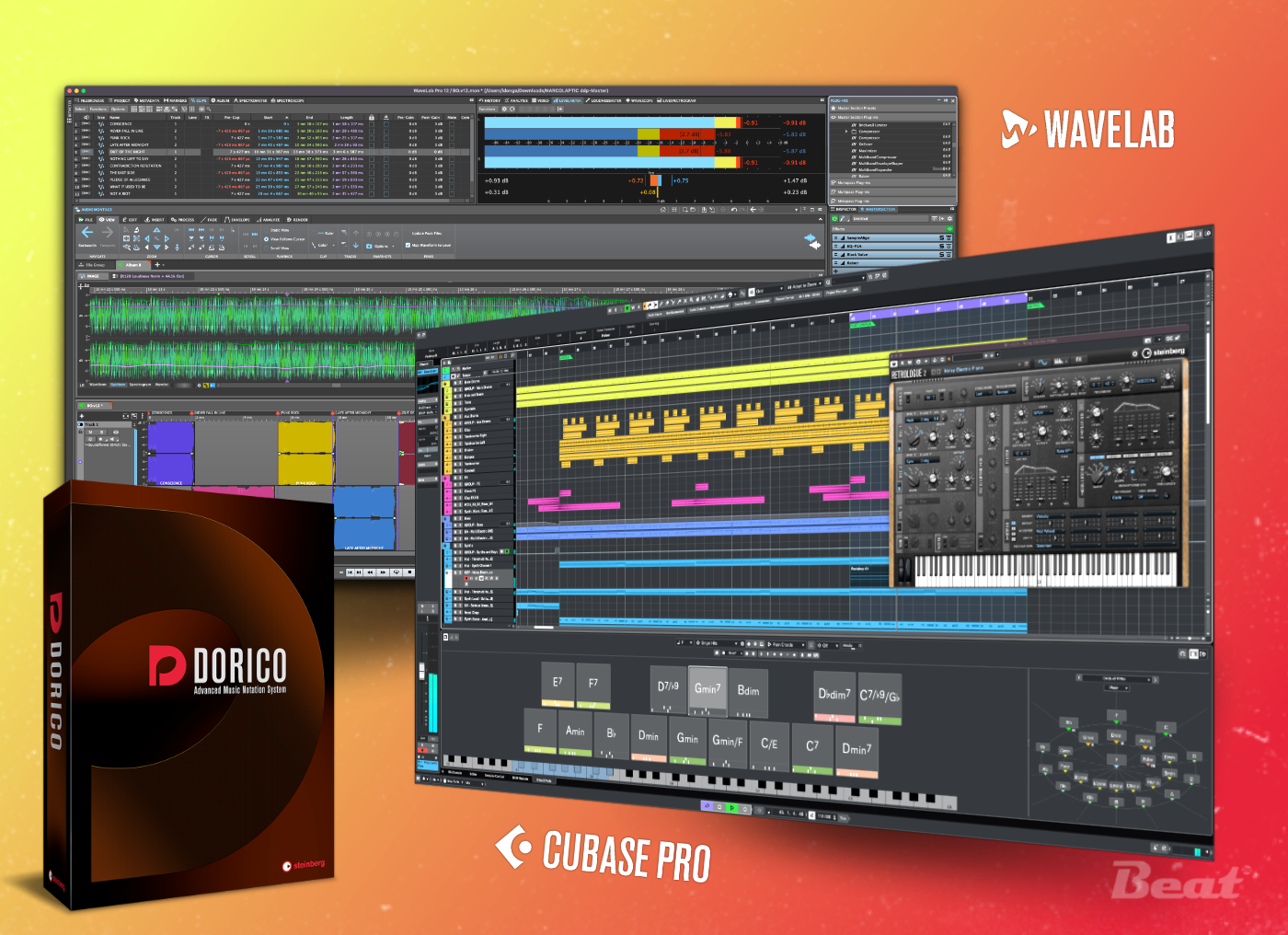The image size is (1288, 935).
Task: Trigger the Bdim chord pad in Cubase
Action: (749, 692)
